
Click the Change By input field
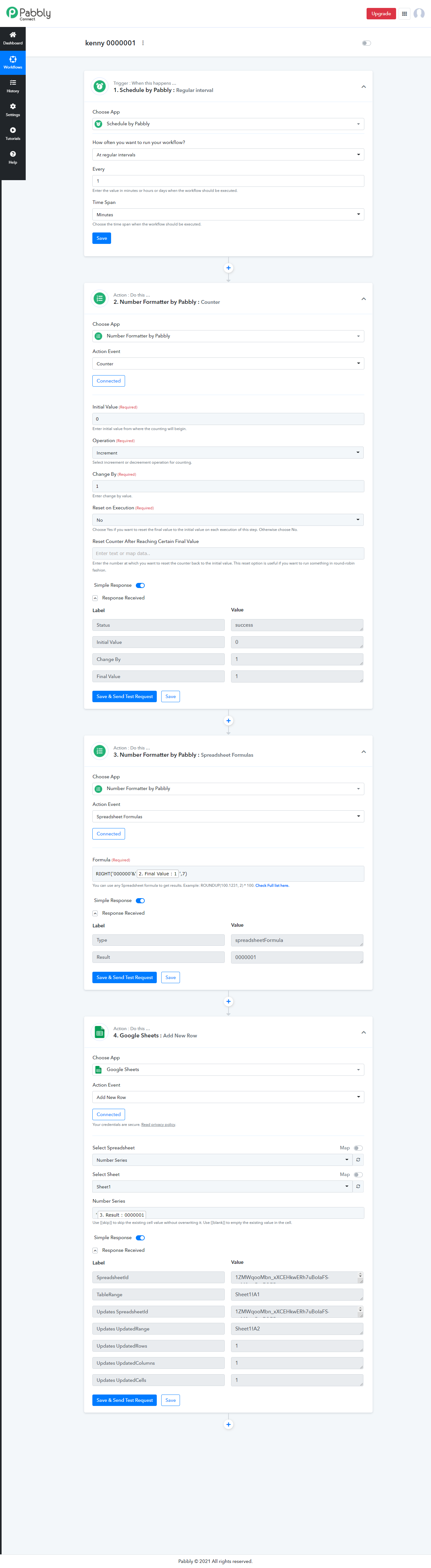tap(228, 486)
